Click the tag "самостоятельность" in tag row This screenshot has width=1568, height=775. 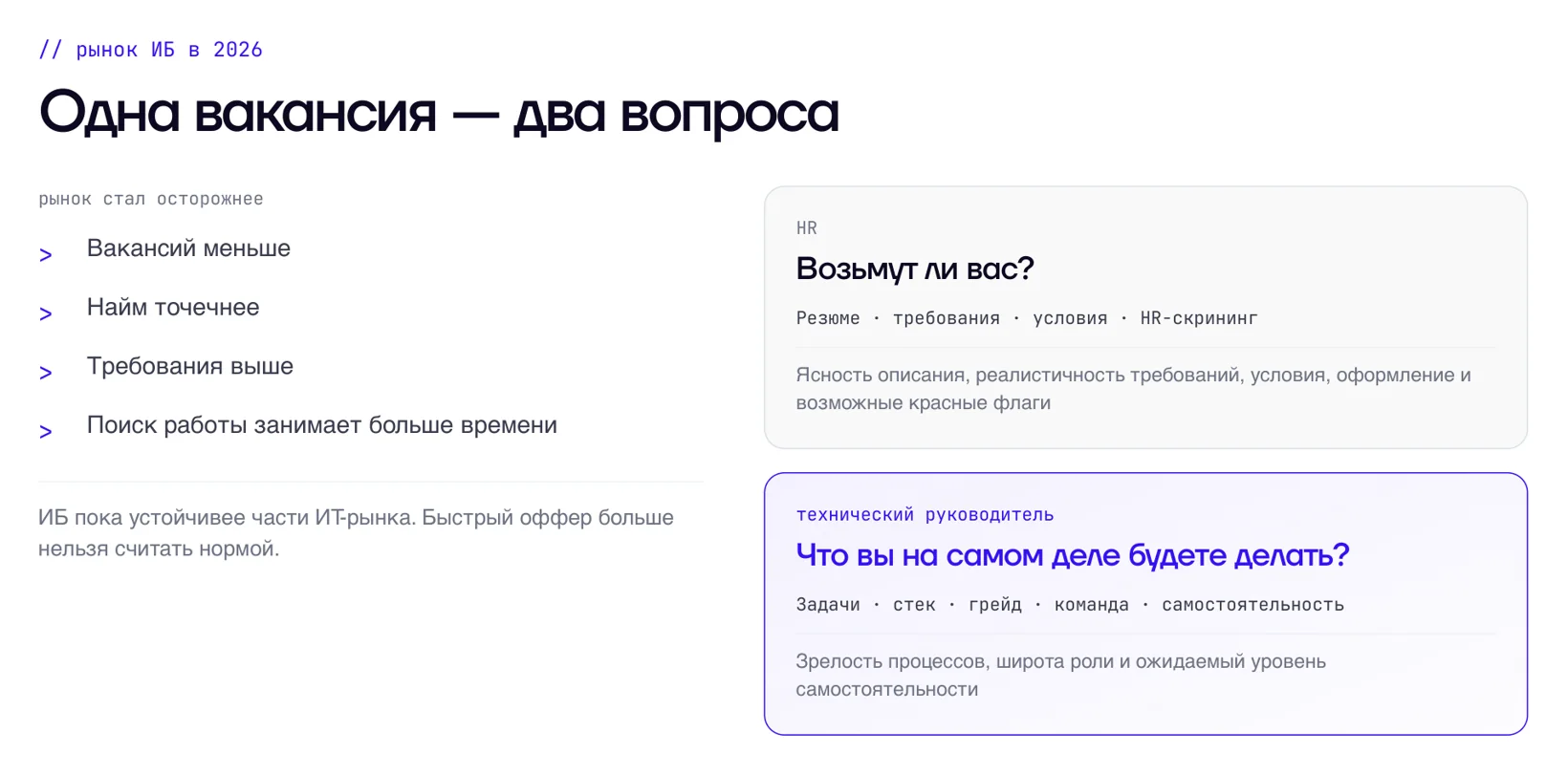1252,605
